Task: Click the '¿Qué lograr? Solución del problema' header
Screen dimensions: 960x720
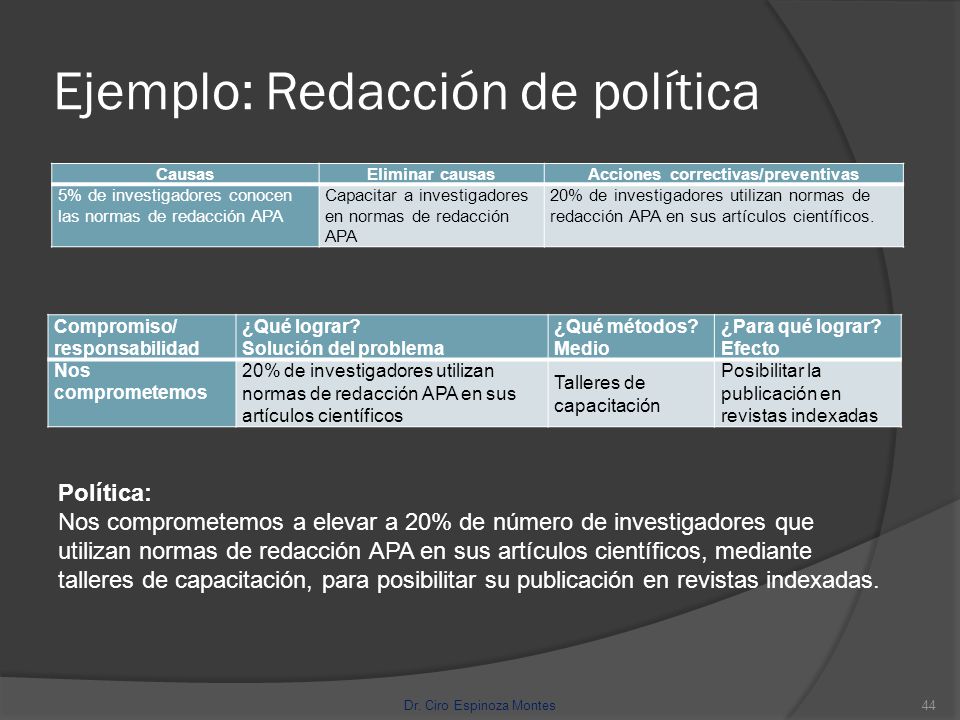Action: click(x=392, y=337)
